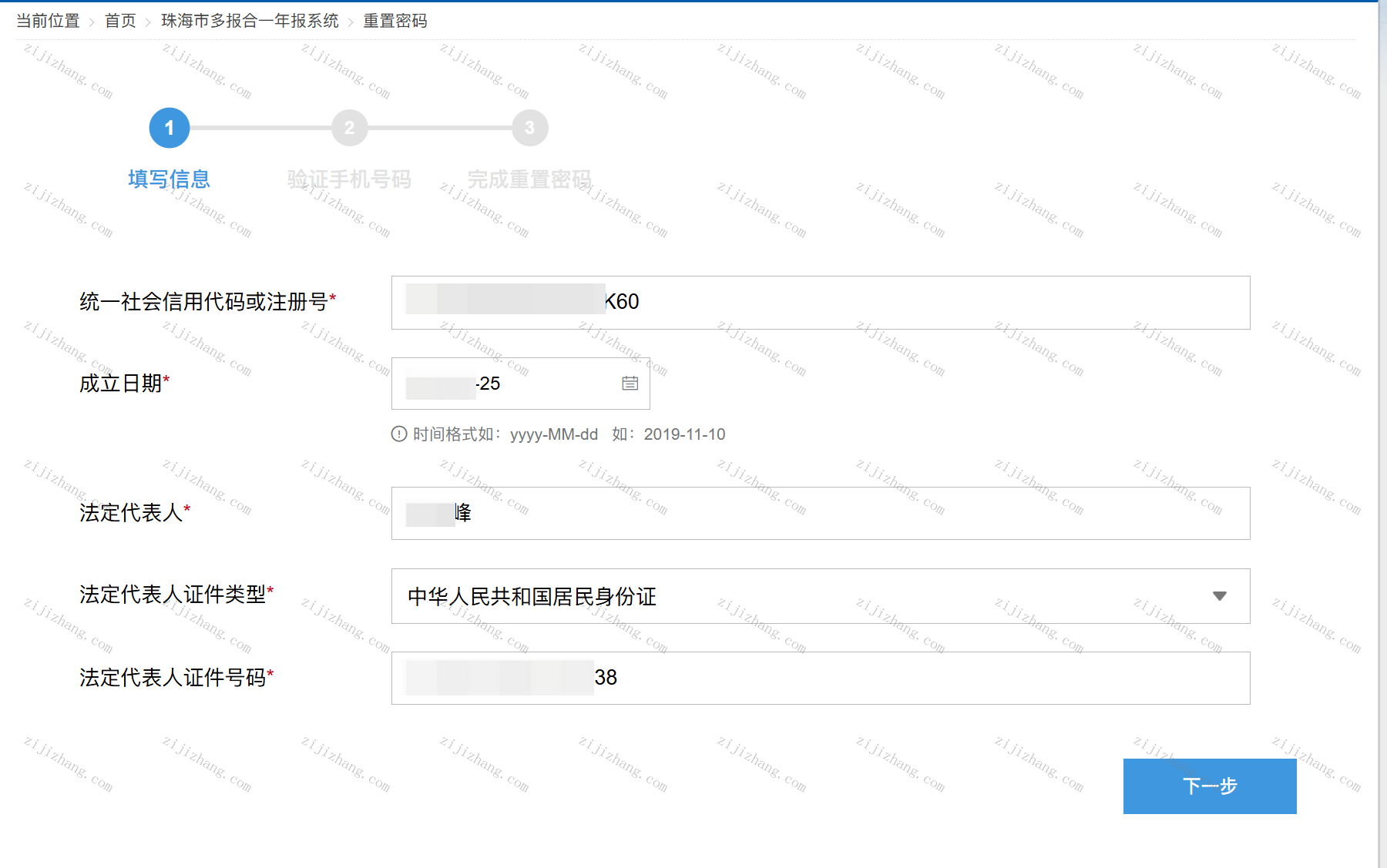Click step 1 circle 填写信息
1387x868 pixels.
tap(170, 128)
